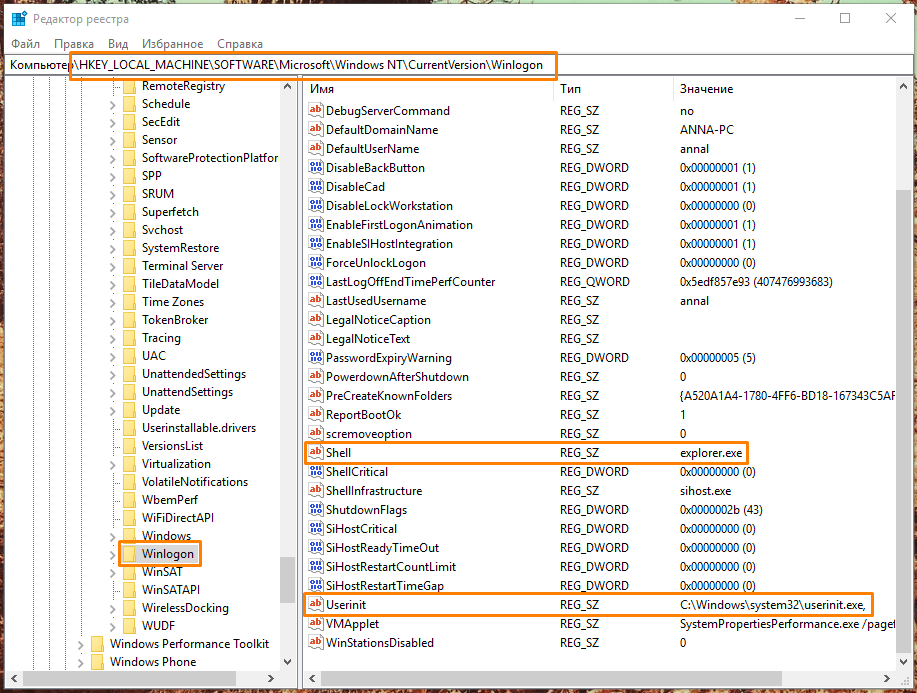Click the values pane scroll right arrow
Screen dimensions: 917x693
coord(887,678)
